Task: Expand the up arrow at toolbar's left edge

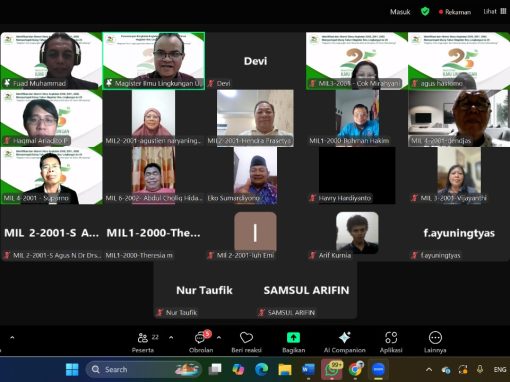Action: click(12, 338)
